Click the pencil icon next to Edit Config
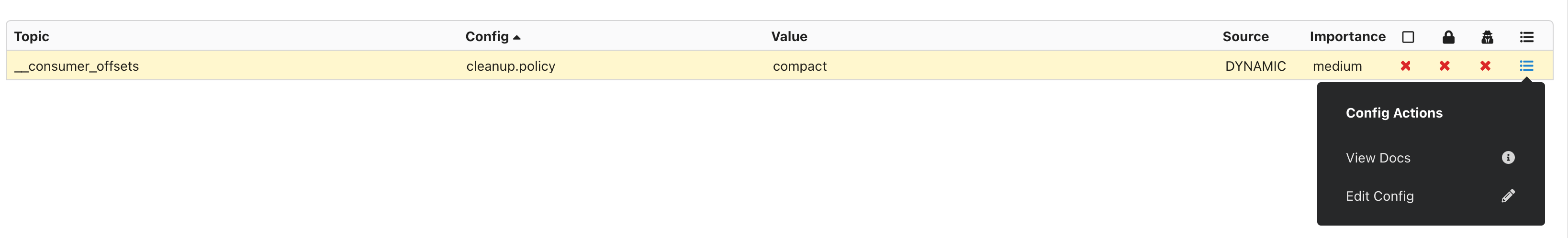 pyautogui.click(x=1508, y=195)
